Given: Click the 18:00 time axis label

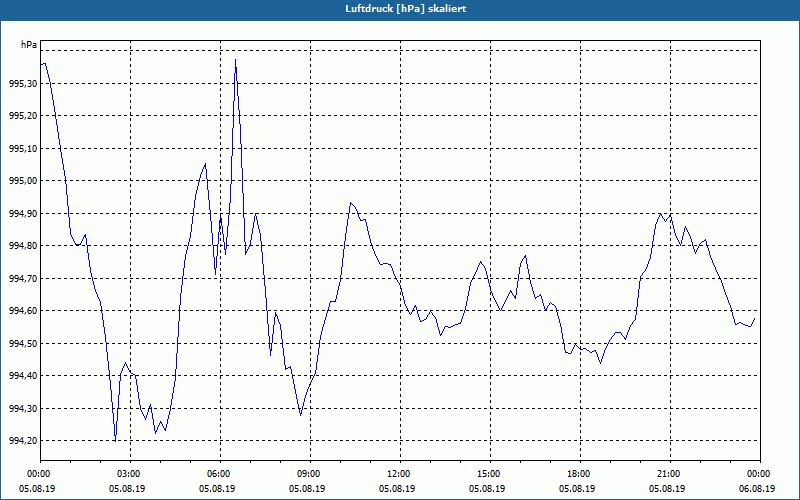Looking at the screenshot, I should tap(577, 474).
